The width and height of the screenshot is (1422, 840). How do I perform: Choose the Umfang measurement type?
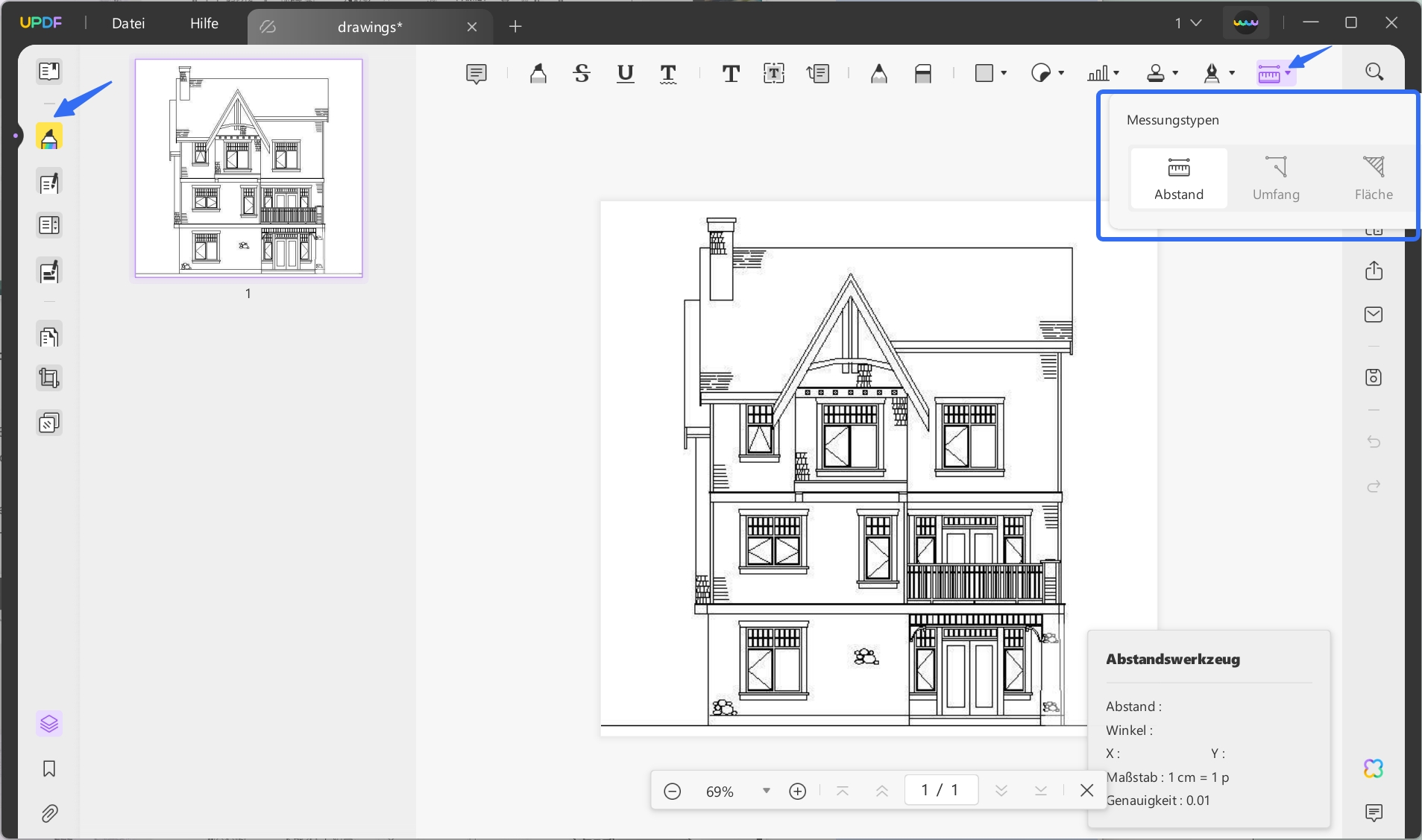coord(1275,178)
